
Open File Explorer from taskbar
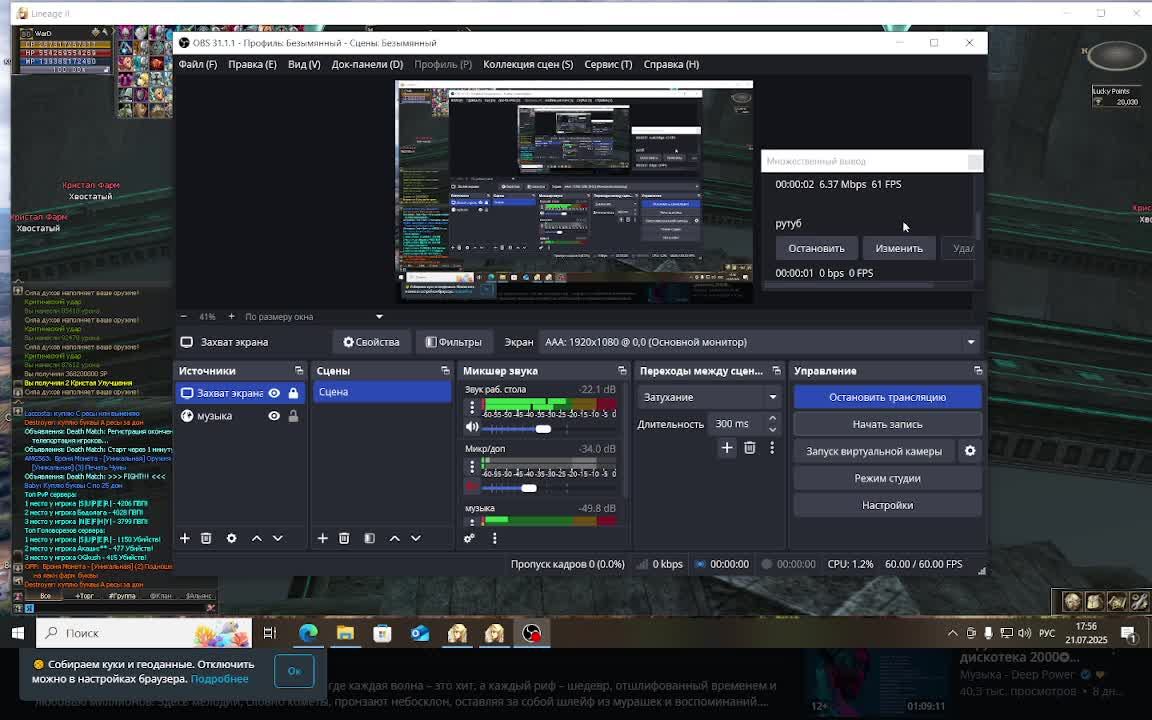[x=345, y=633]
